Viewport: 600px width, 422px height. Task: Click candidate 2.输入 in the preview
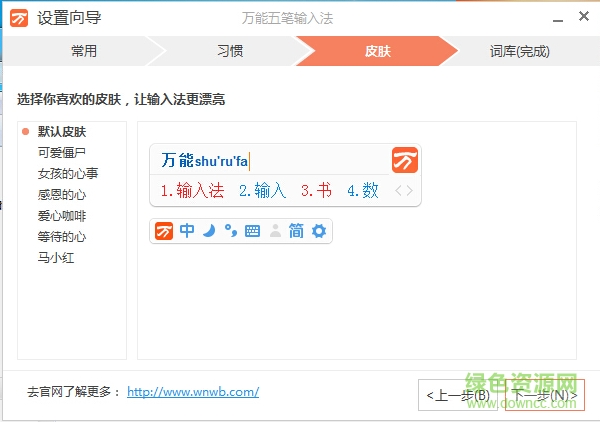262,190
